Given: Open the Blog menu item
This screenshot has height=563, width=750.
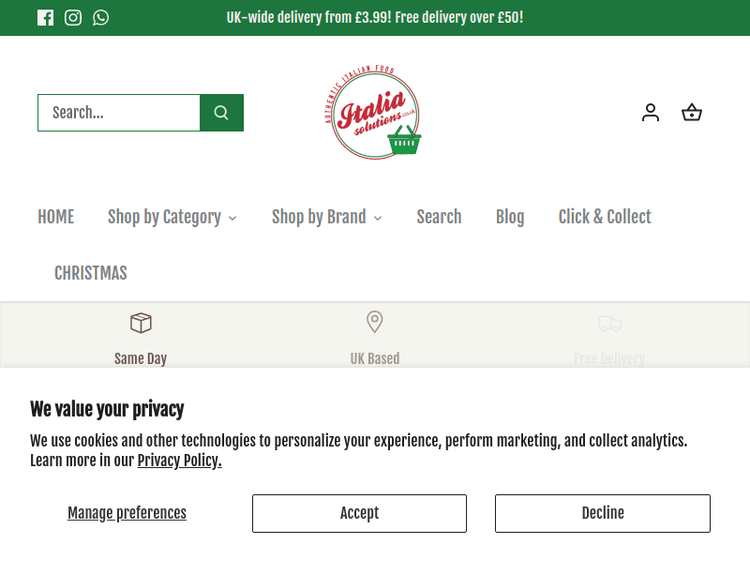Looking at the screenshot, I should click(510, 217).
